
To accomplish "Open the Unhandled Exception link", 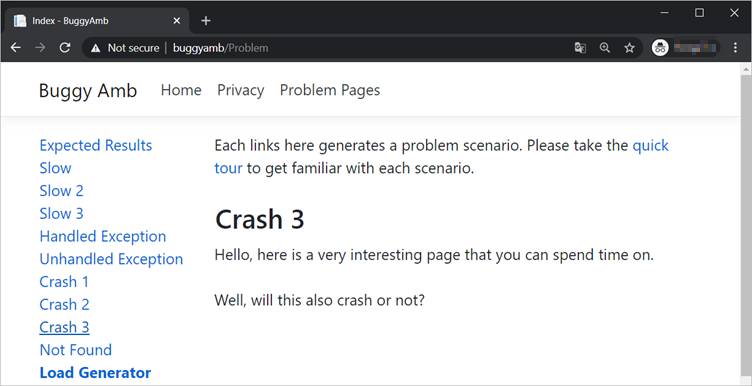I will (111, 259).
